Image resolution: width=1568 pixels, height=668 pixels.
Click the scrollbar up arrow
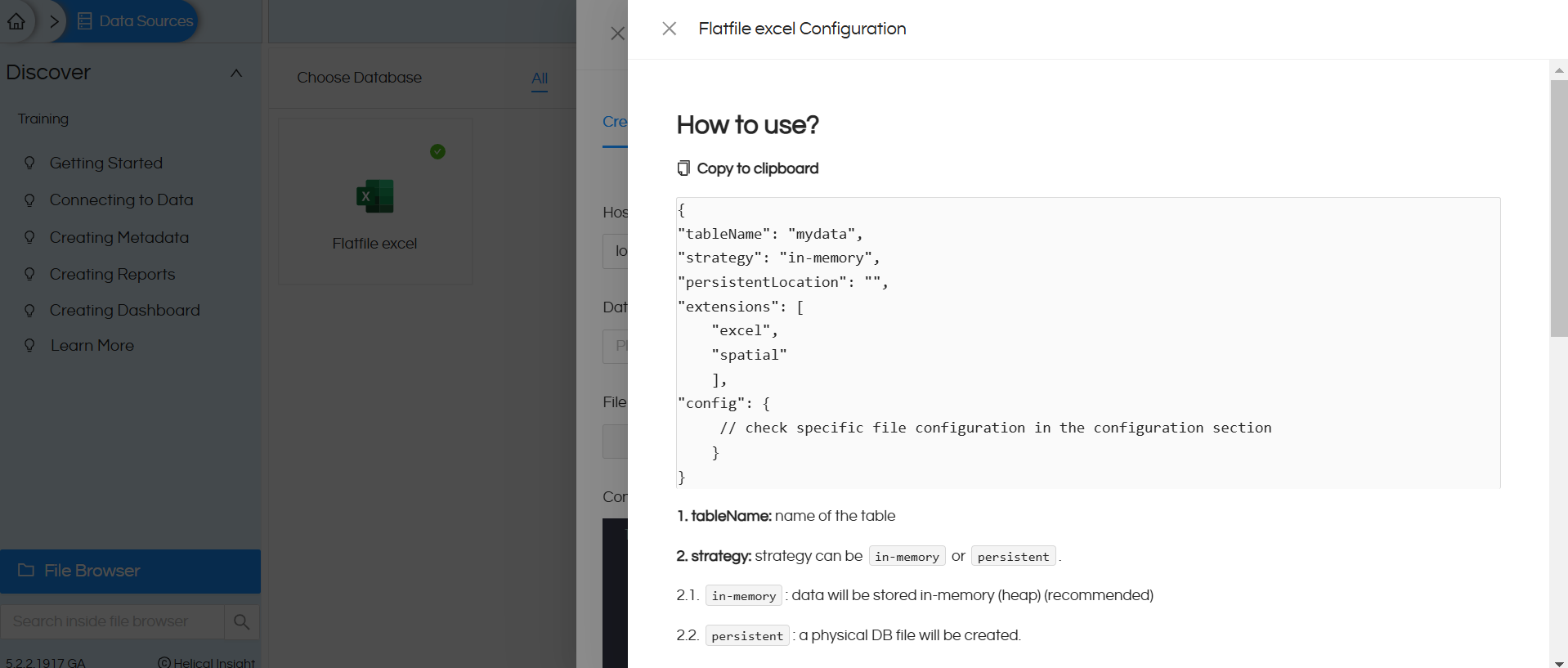(x=1559, y=70)
